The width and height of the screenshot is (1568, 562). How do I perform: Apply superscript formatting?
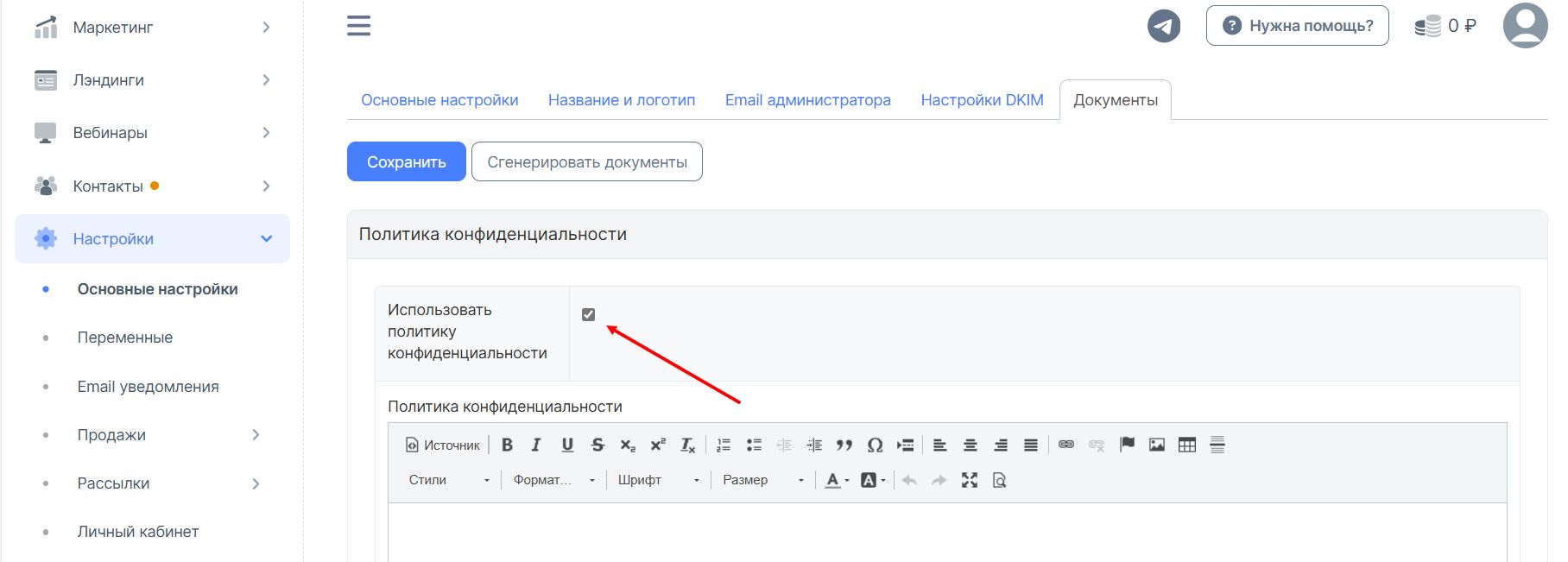658,445
